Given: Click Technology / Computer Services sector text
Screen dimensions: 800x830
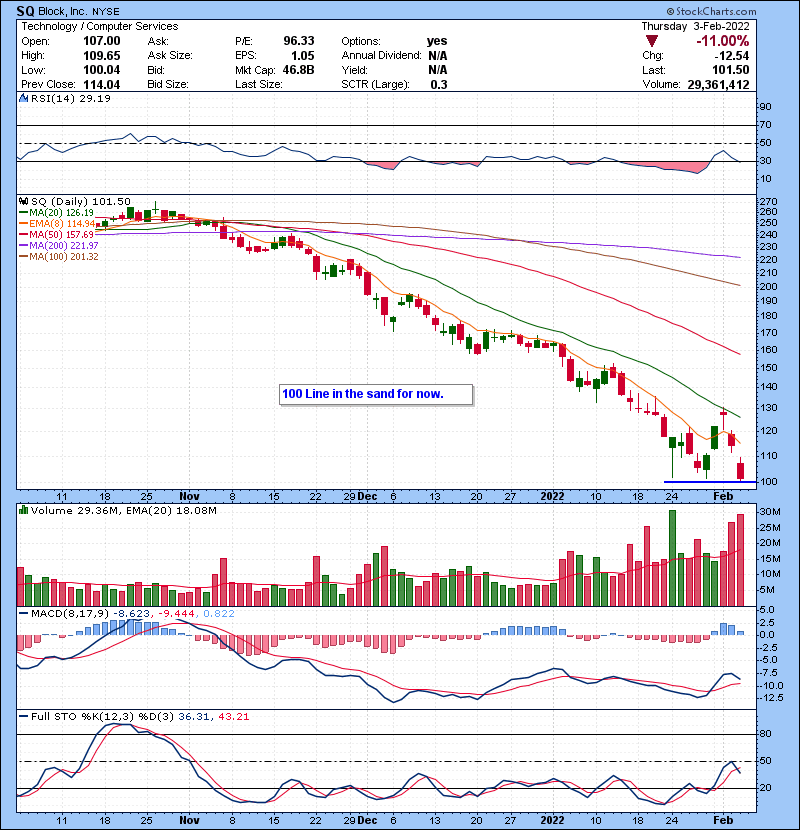Looking at the screenshot, I should pos(100,26).
